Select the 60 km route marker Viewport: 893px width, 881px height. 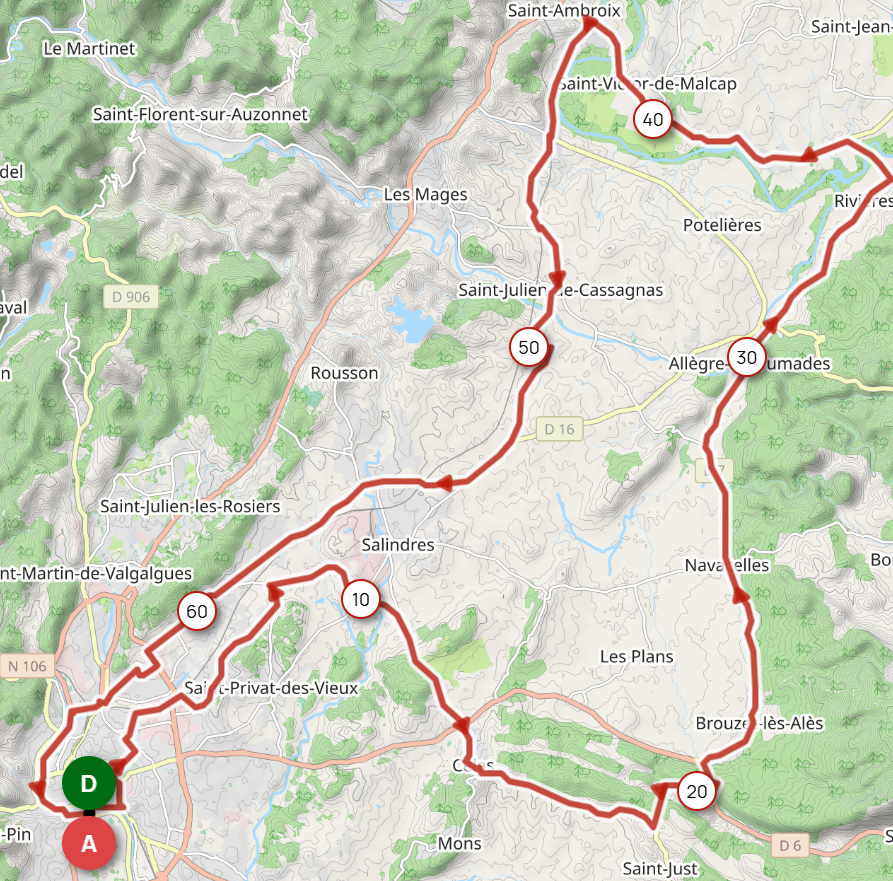(196, 611)
